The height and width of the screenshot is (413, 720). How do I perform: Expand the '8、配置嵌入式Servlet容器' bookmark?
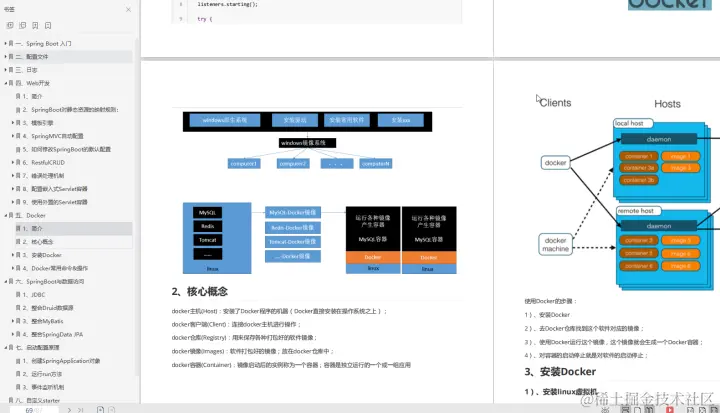click(12, 189)
